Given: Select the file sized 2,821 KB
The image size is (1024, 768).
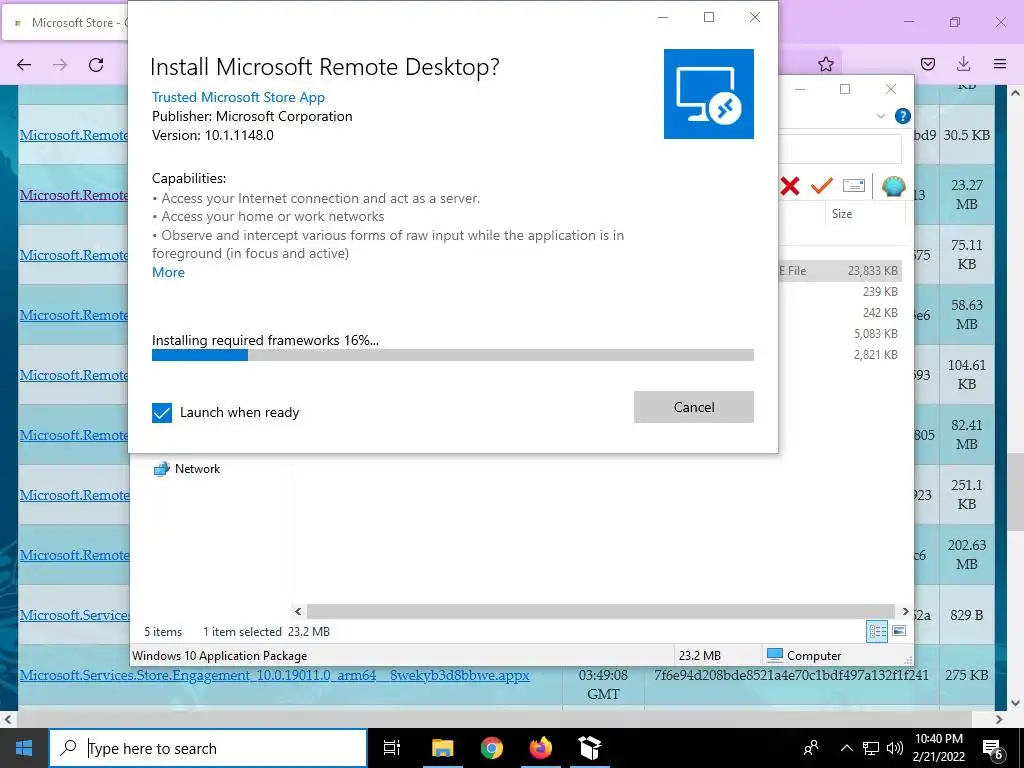Looking at the screenshot, I should coord(876,355).
